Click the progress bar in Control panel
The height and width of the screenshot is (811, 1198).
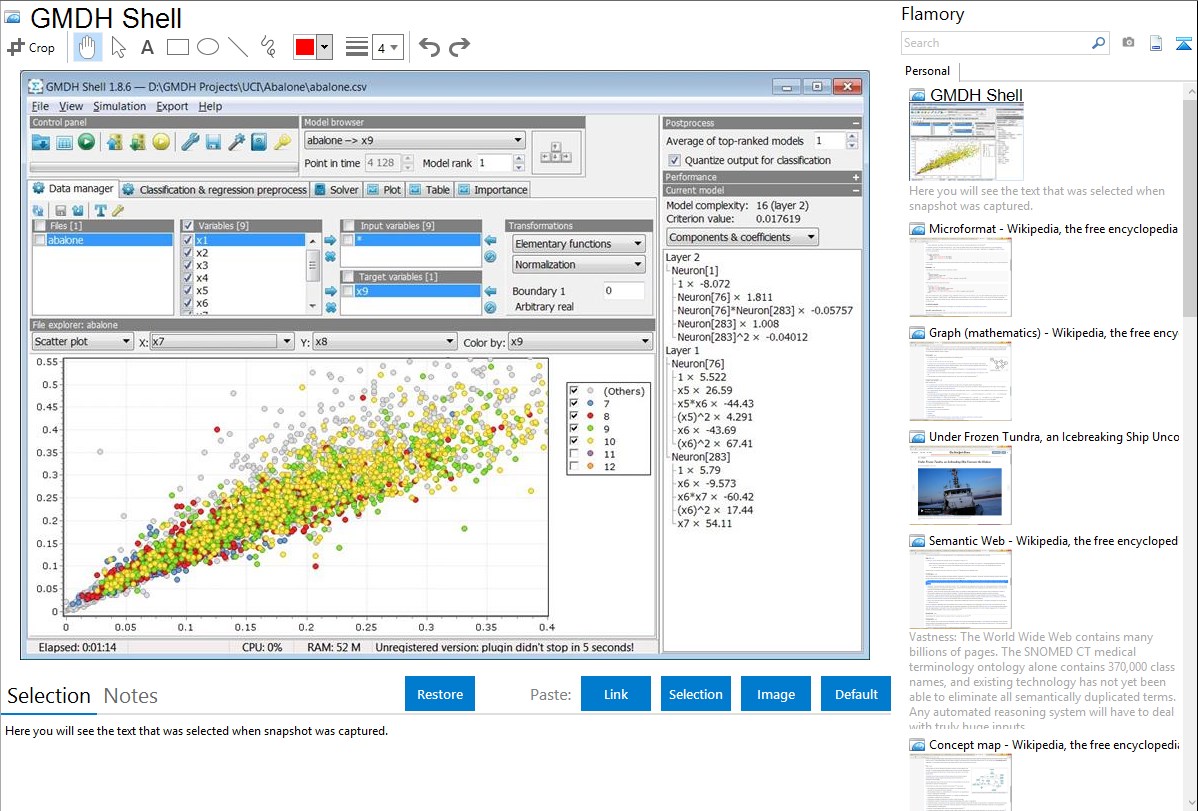[164, 166]
